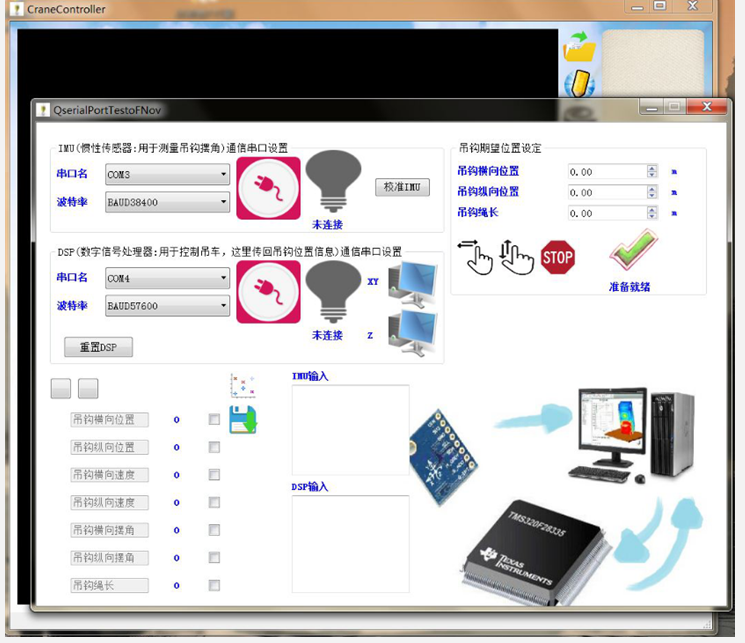Click the IMU pink plug connect icon

click(268, 189)
